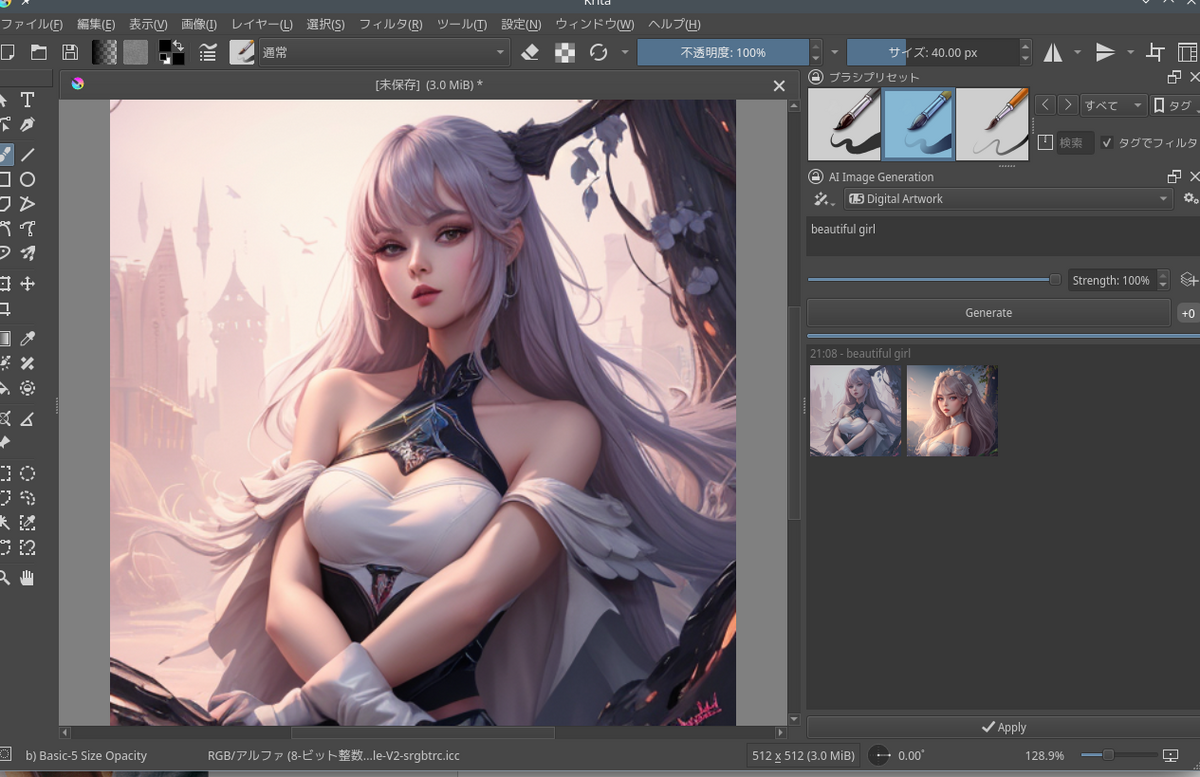Expand options arrow after brush reload
Viewport: 1200px width, 777px height.
(625, 52)
